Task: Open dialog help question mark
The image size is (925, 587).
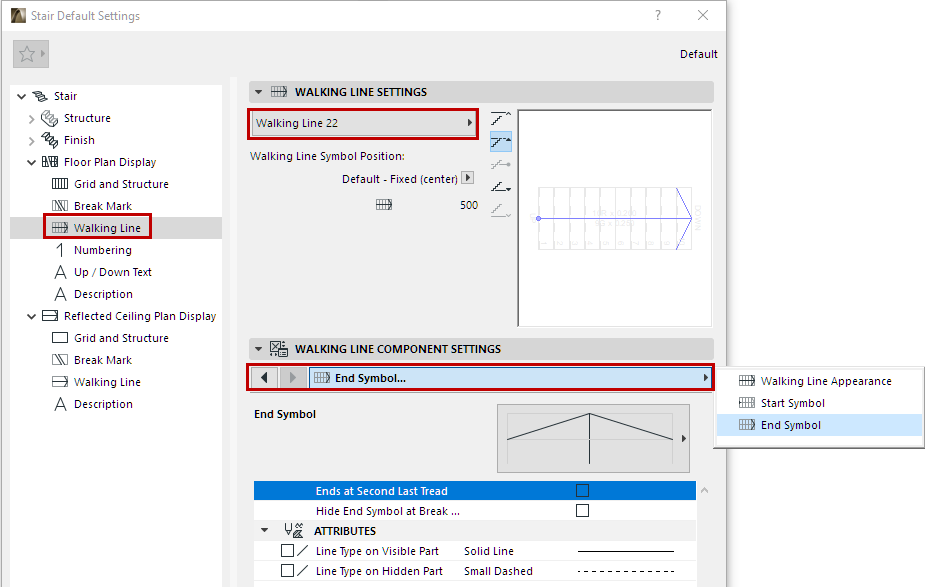Action: (658, 15)
